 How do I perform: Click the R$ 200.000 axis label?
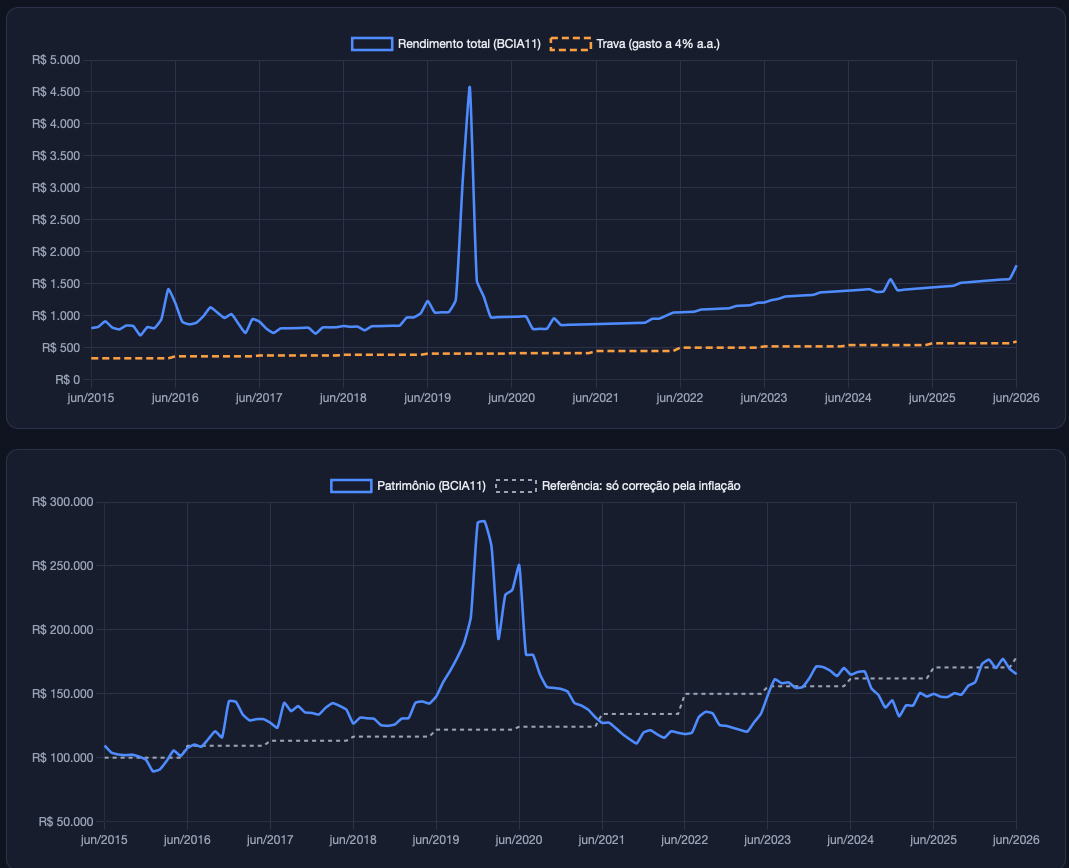[63, 629]
